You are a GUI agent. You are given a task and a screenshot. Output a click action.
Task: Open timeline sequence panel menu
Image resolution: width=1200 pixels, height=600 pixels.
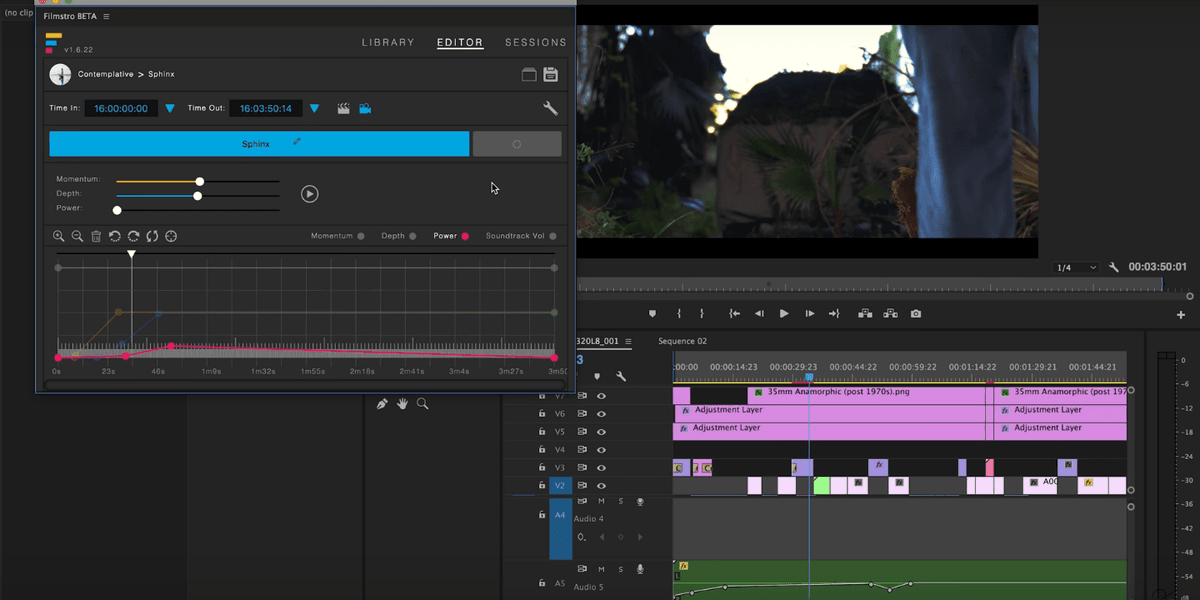point(629,341)
